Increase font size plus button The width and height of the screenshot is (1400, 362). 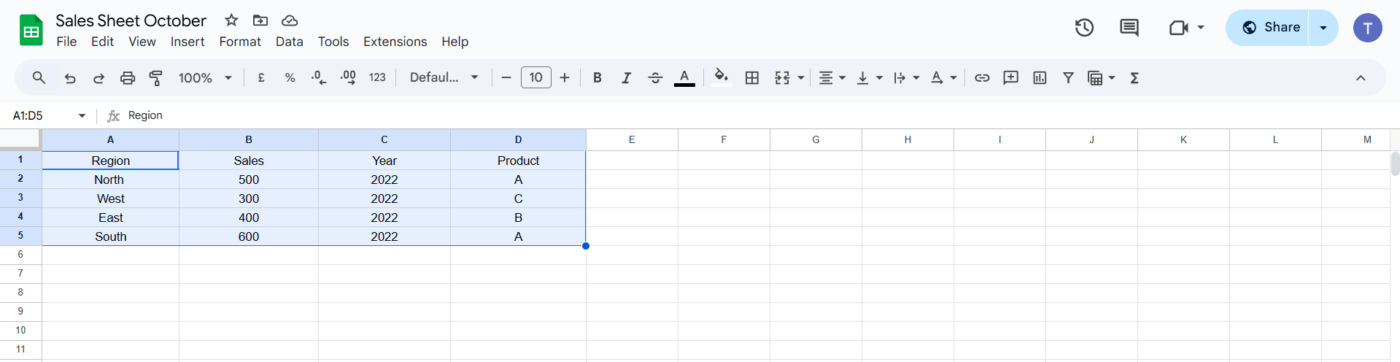(x=565, y=77)
